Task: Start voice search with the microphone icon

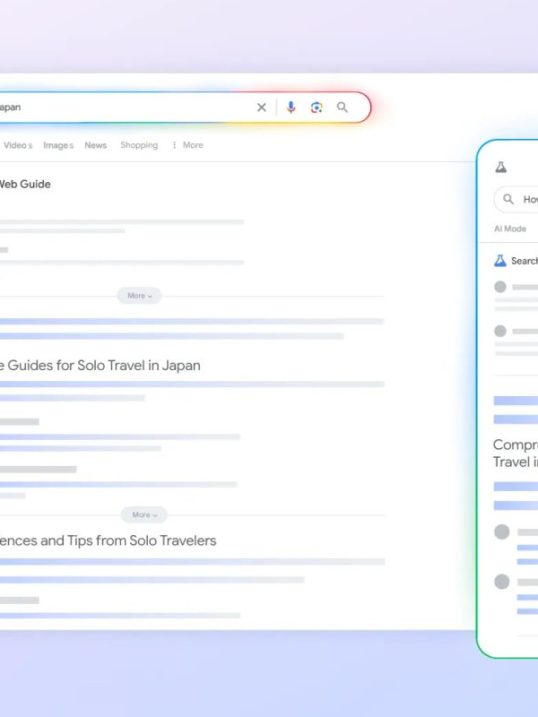Action: 291,107
